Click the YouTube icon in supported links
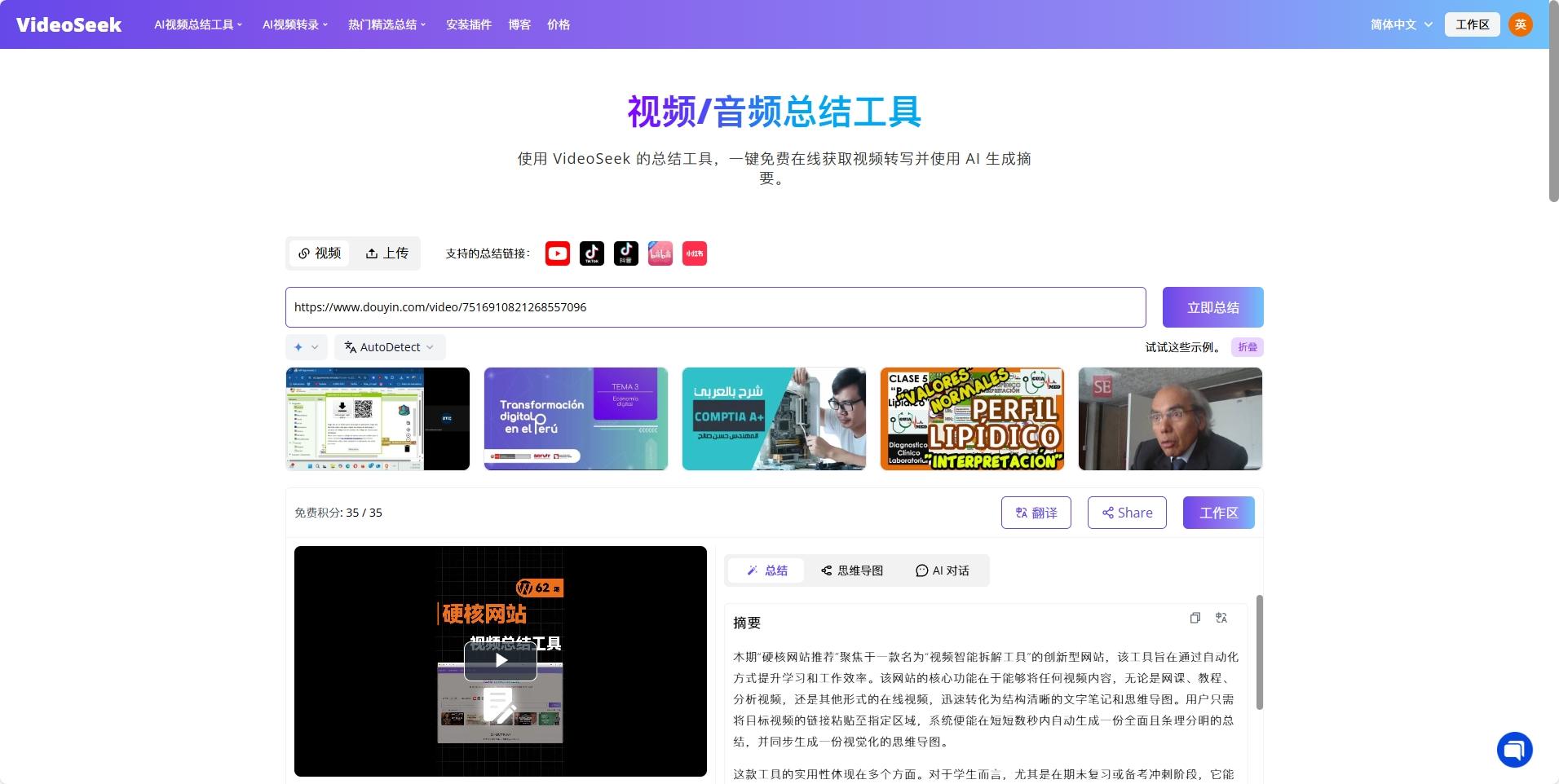Screen dimensions: 1559x784 click(x=557, y=253)
